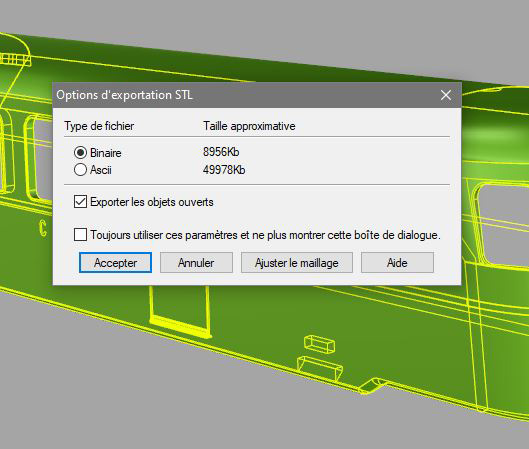This screenshot has height=449, width=529.
Task: Cancel export with the Annuler button
Action: click(196, 262)
